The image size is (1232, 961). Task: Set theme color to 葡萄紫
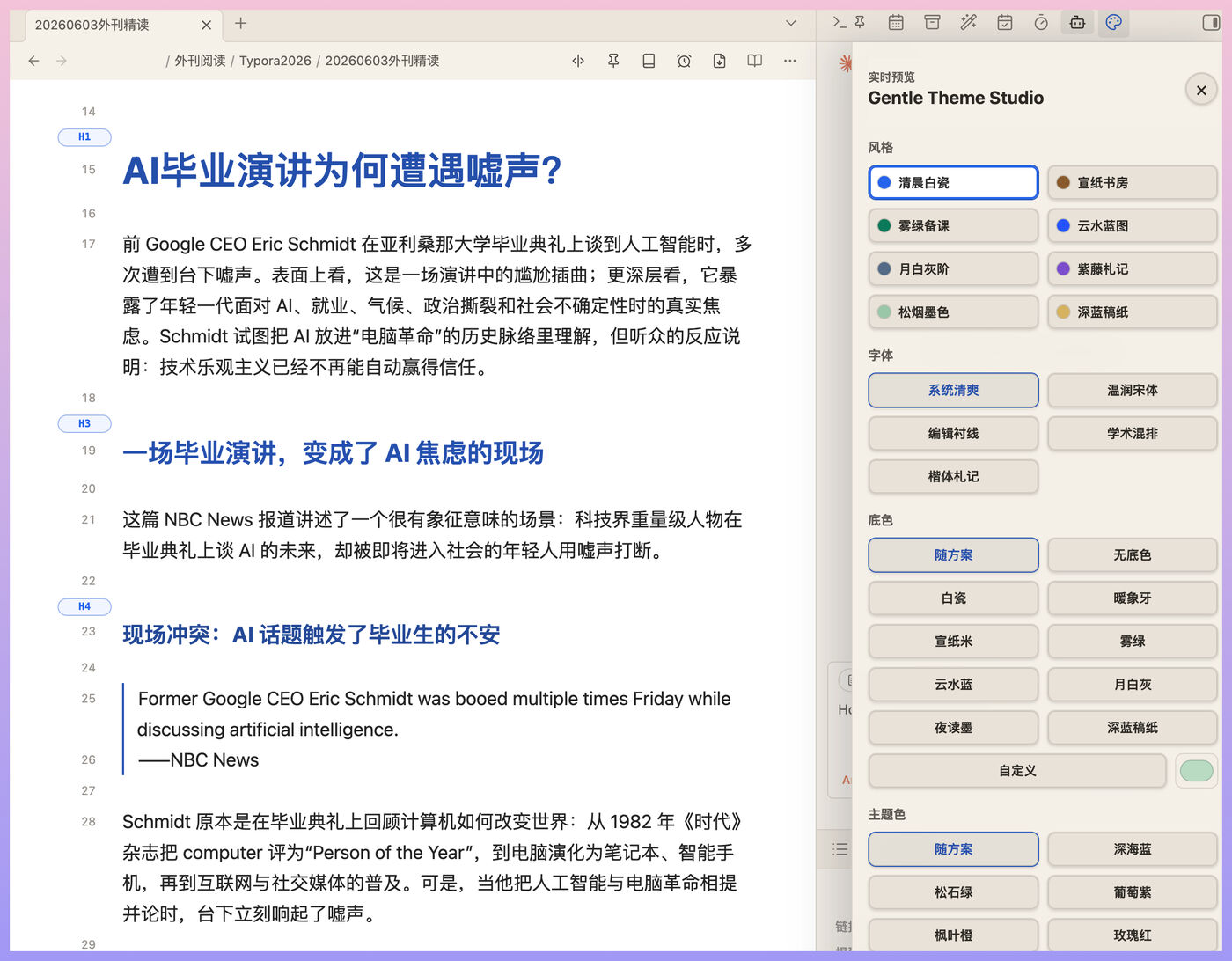click(1133, 892)
